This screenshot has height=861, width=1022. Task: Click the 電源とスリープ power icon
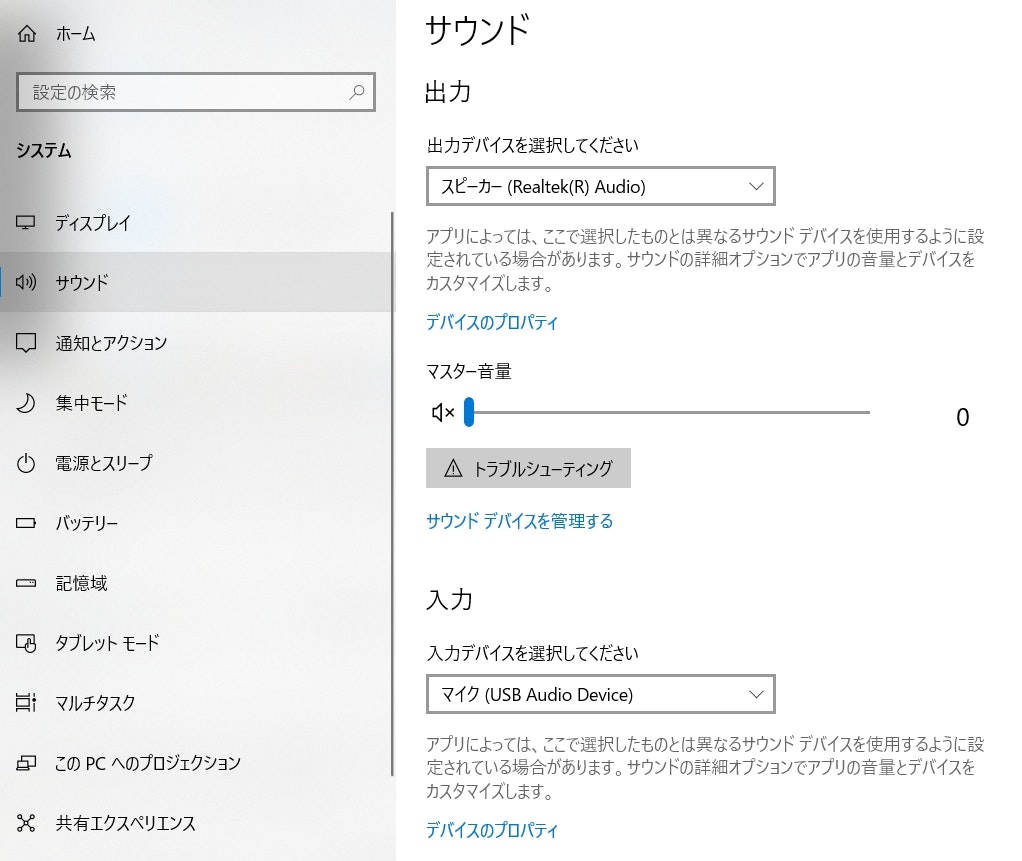pyautogui.click(x=25, y=463)
